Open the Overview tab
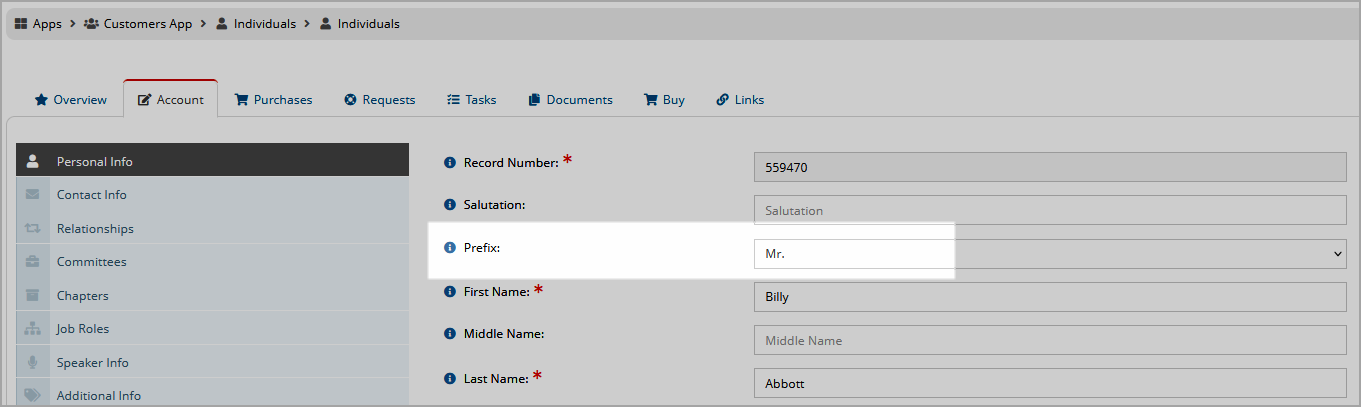Image resolution: width=1361 pixels, height=407 pixels. (x=70, y=100)
